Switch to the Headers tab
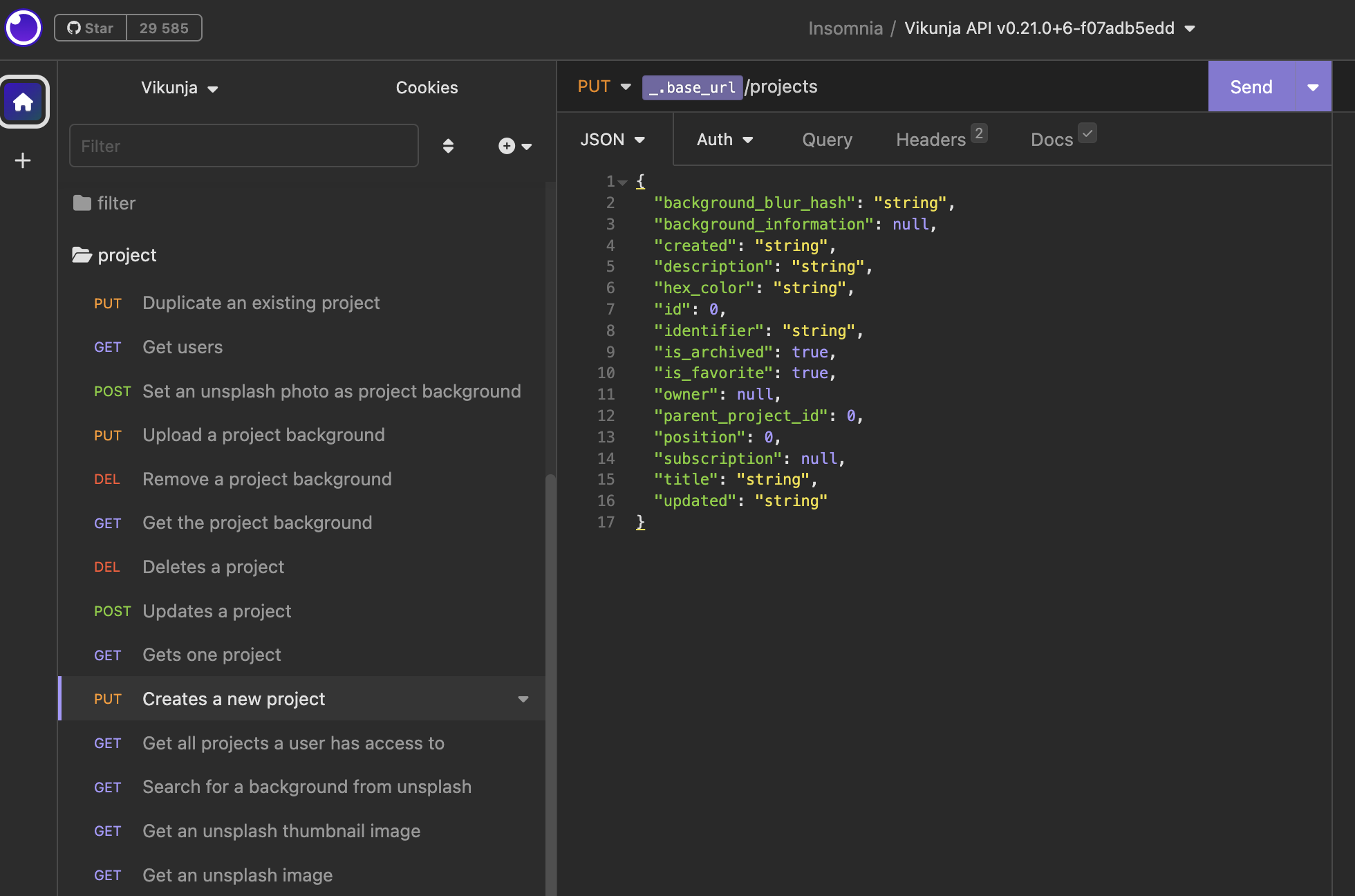Viewport: 1355px width, 896px height. (931, 140)
